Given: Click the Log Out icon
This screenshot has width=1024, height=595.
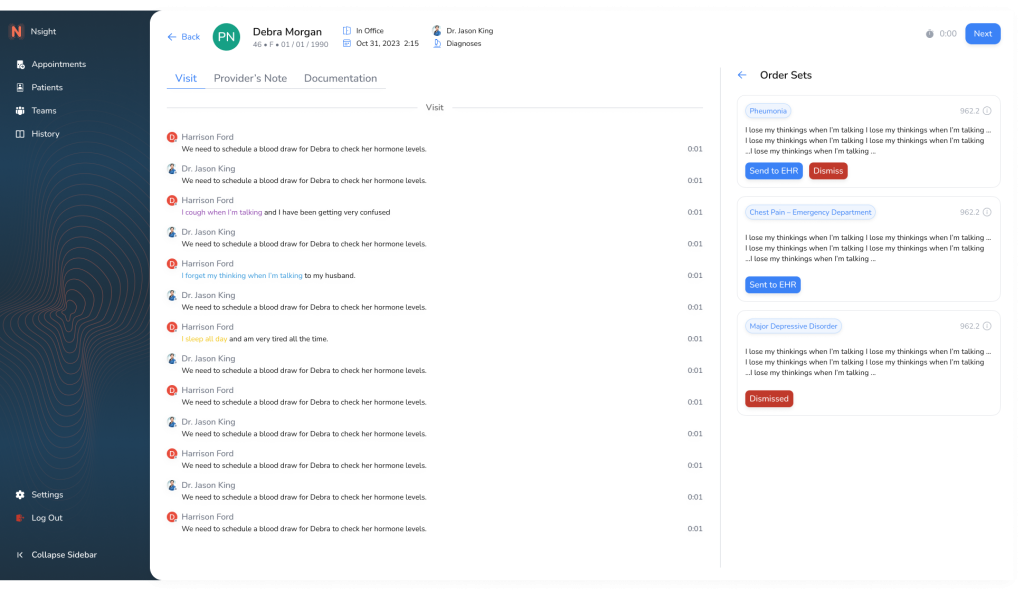Looking at the screenshot, I should [20, 518].
